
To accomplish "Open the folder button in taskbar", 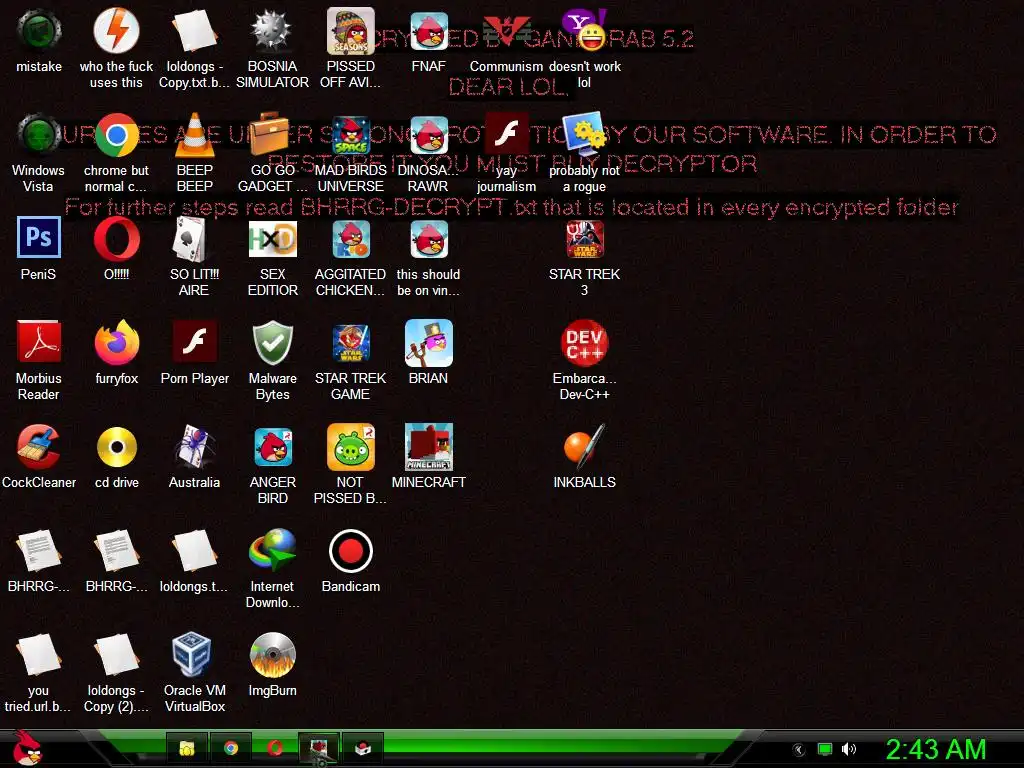I will click(187, 748).
